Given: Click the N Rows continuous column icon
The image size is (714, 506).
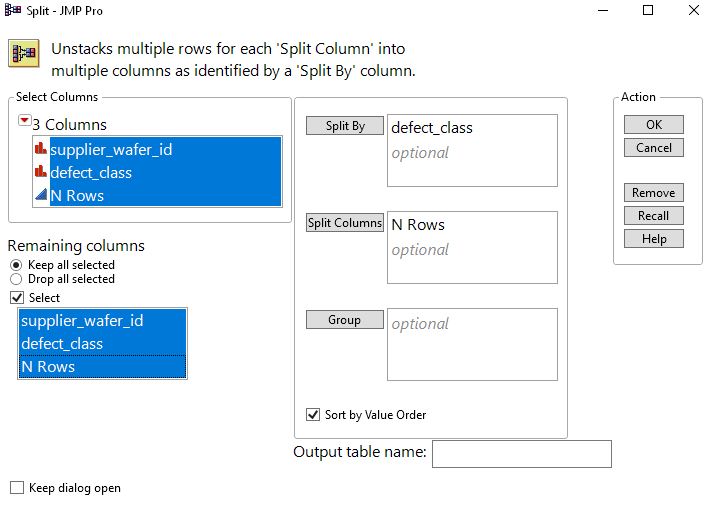Looking at the screenshot, I should click(x=41, y=196).
